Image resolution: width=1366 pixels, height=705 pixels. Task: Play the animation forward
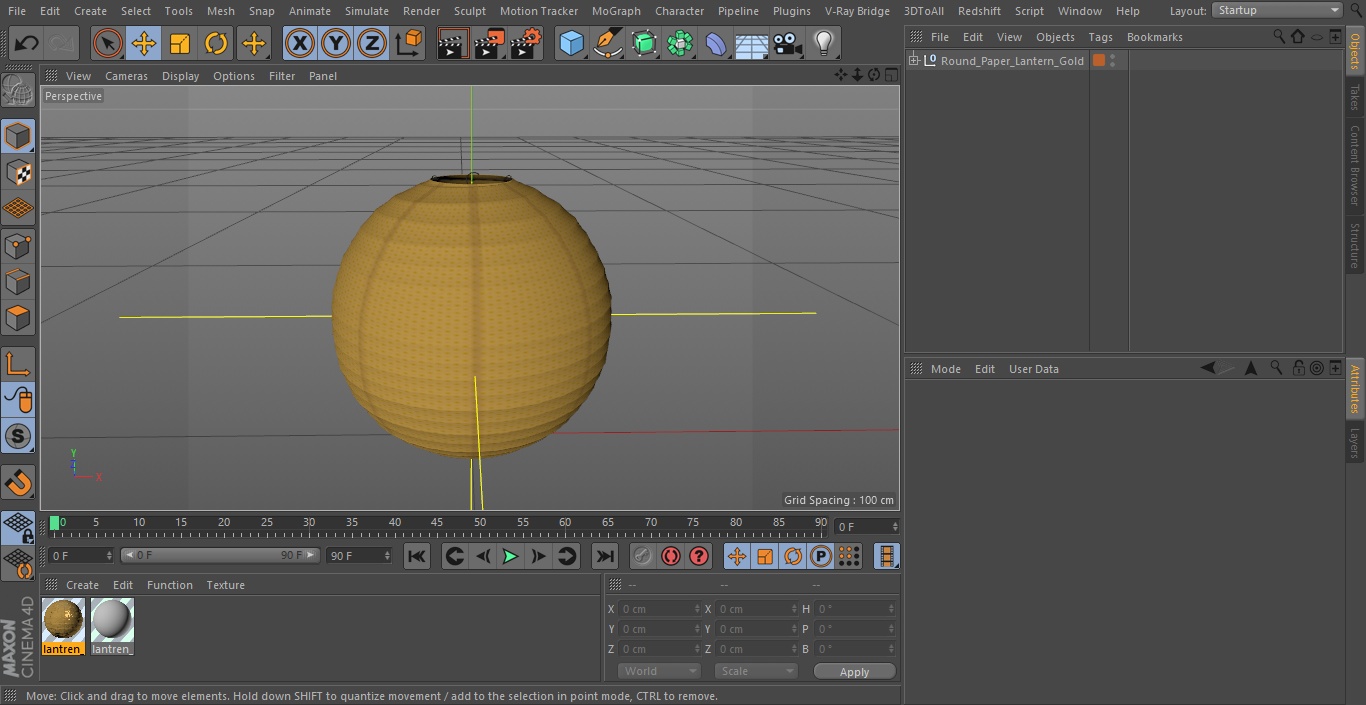[510, 556]
